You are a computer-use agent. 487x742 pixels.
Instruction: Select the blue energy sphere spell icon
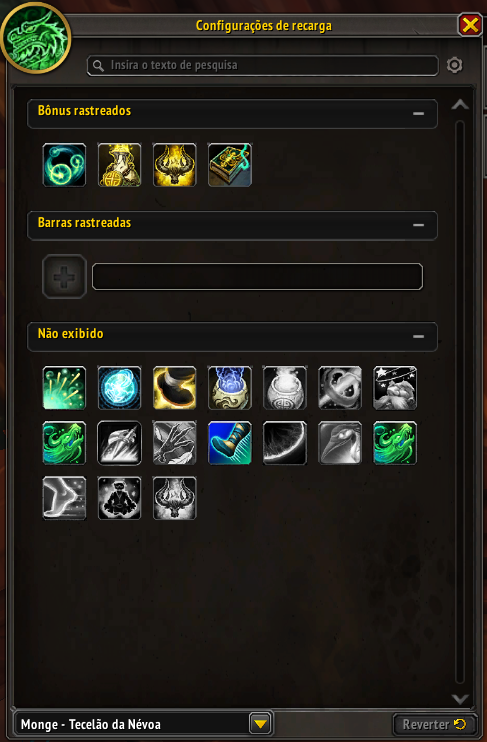(x=119, y=388)
